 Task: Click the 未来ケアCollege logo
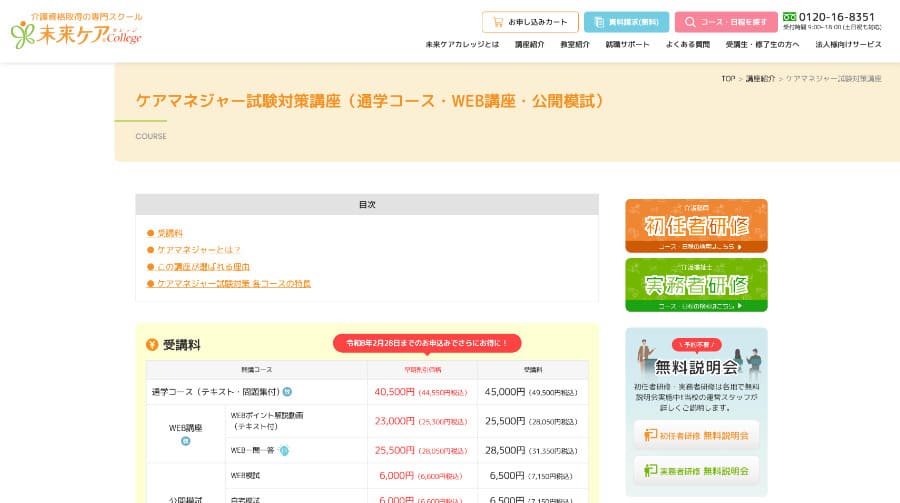[77, 30]
